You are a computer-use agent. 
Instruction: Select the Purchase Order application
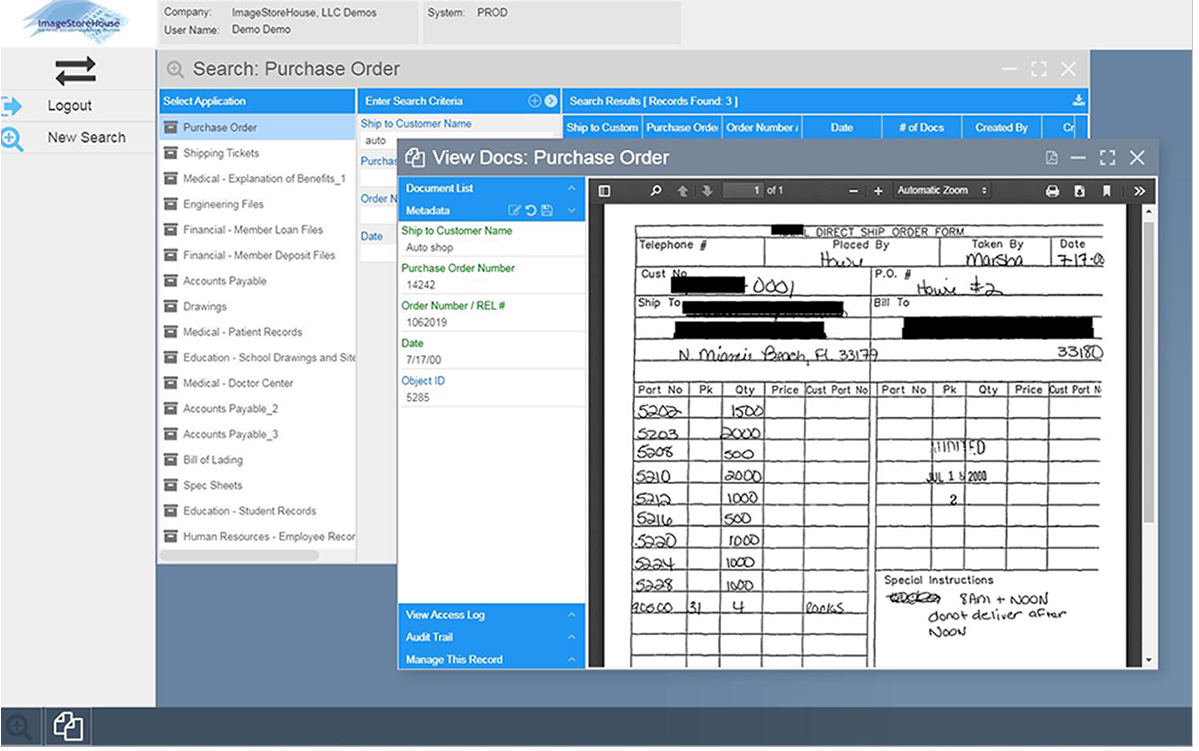pyautogui.click(x=258, y=128)
